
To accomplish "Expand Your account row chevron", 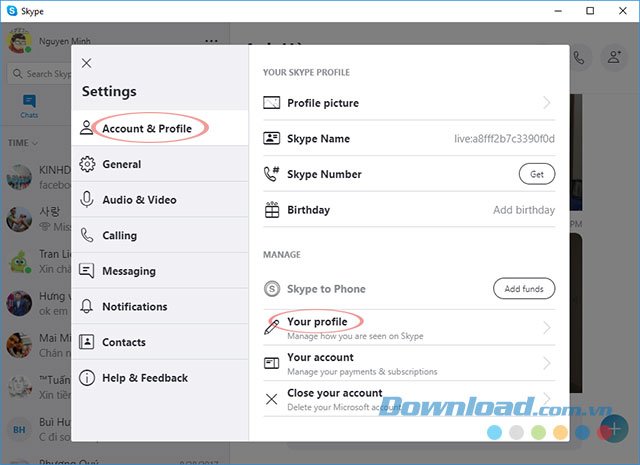I will 547,363.
